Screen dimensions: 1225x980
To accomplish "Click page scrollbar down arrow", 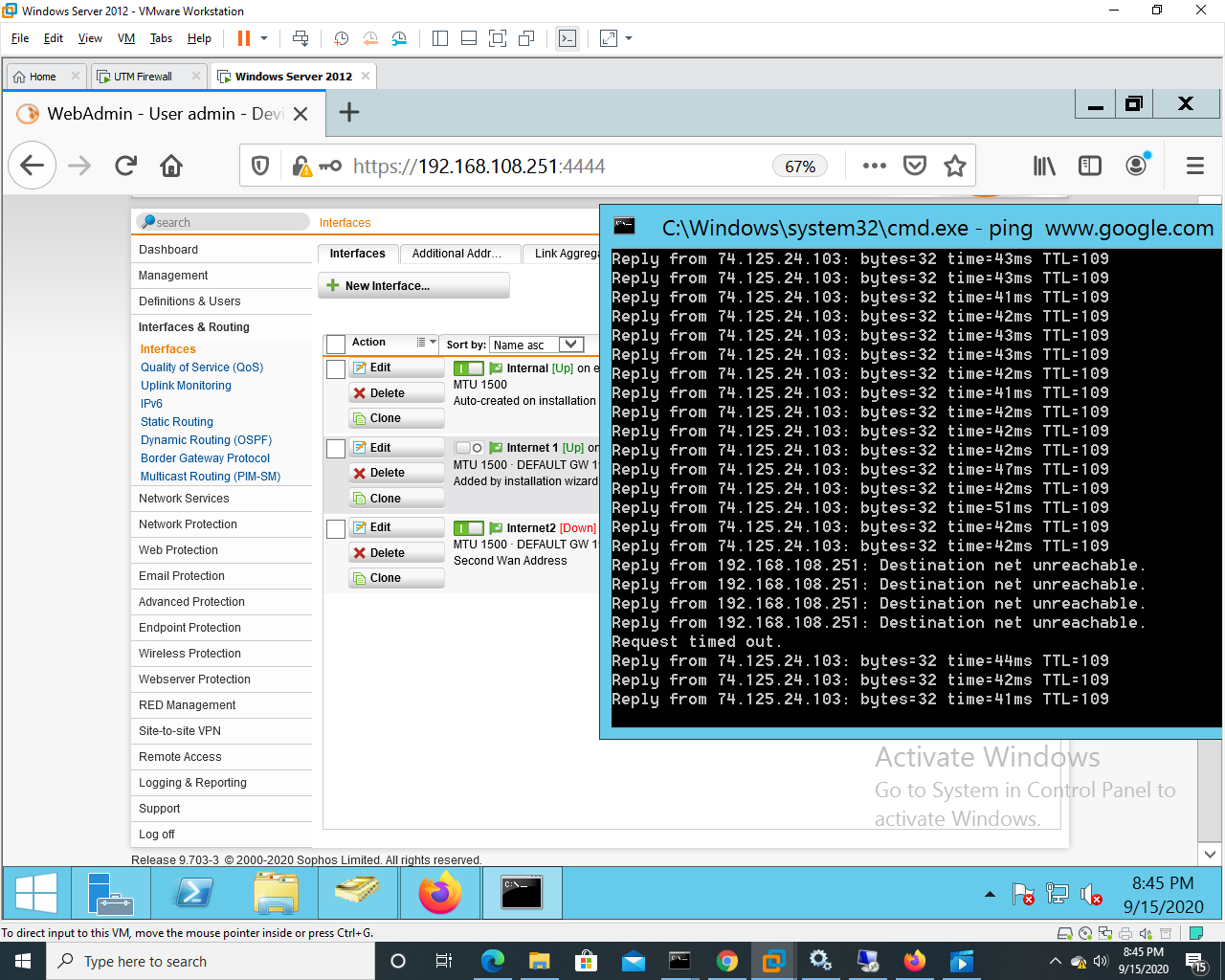I will [1210, 855].
